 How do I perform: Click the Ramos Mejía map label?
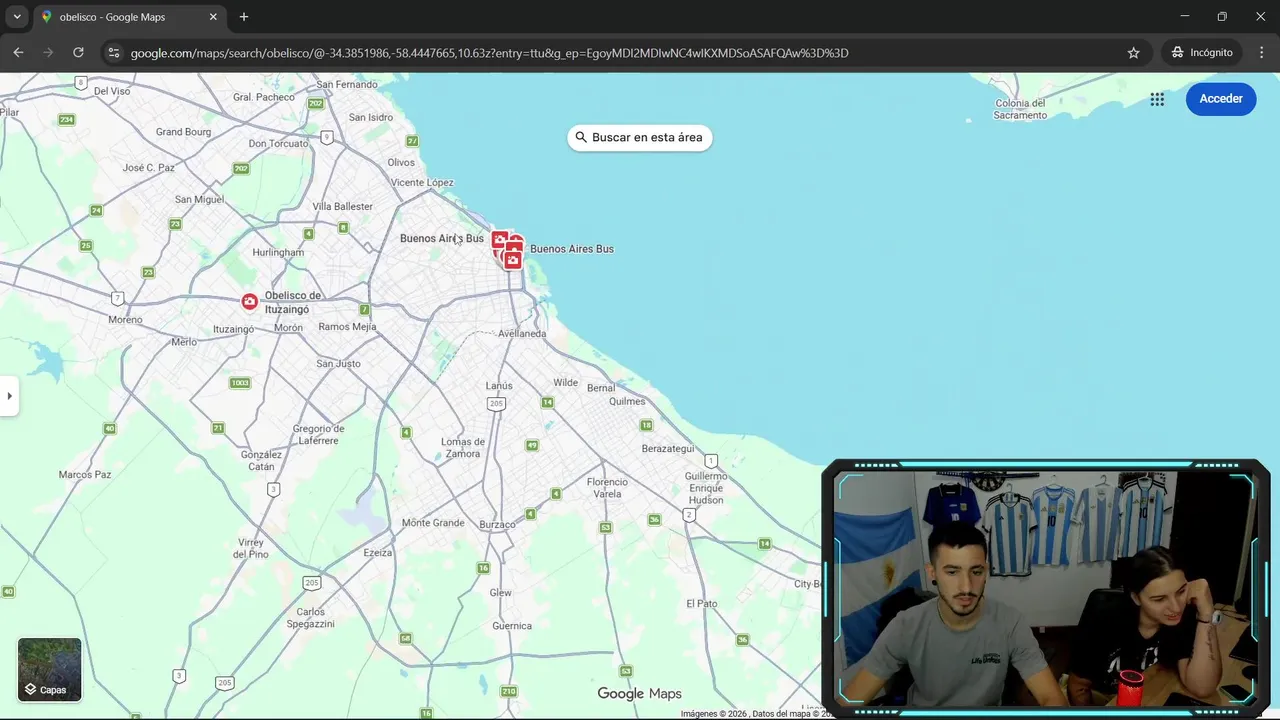tap(348, 326)
